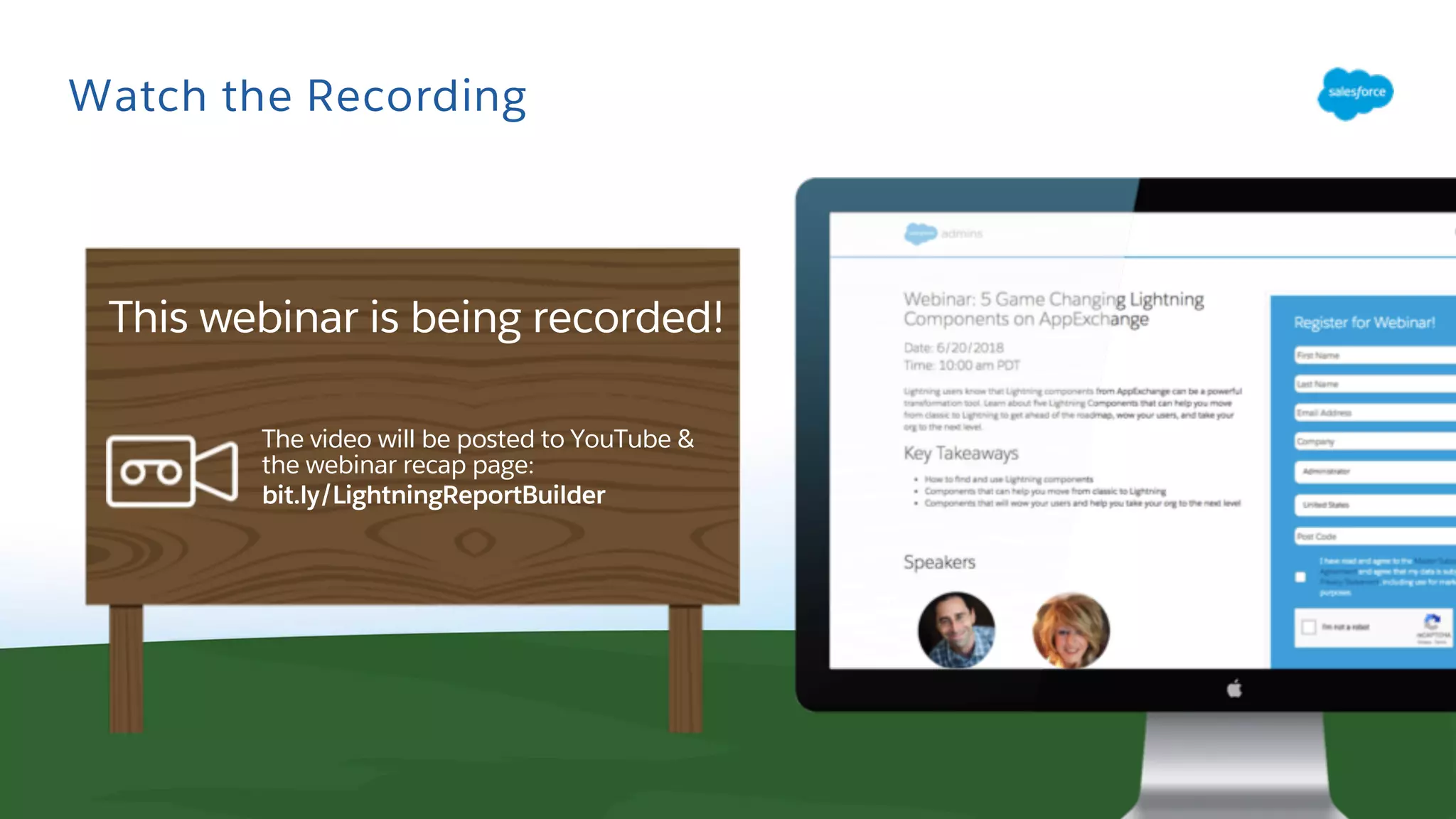Click the 'Time: 10:00 am PDT' text
This screenshot has height=819, width=1456.
pos(961,365)
